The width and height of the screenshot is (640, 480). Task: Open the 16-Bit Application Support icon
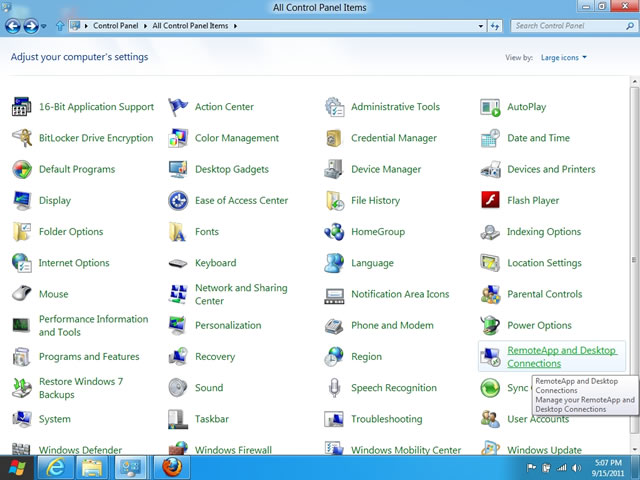[22, 107]
